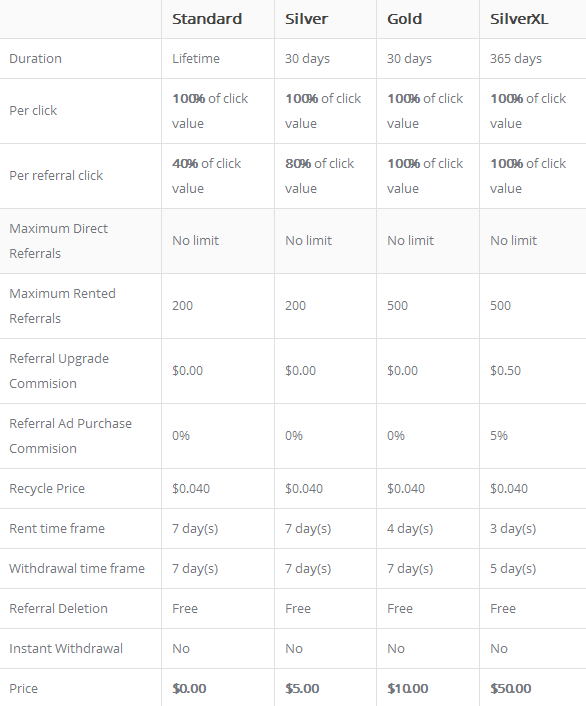Image resolution: width=586 pixels, height=706 pixels.
Task: Select the SilverXL price of $50.00
Action: [511, 688]
